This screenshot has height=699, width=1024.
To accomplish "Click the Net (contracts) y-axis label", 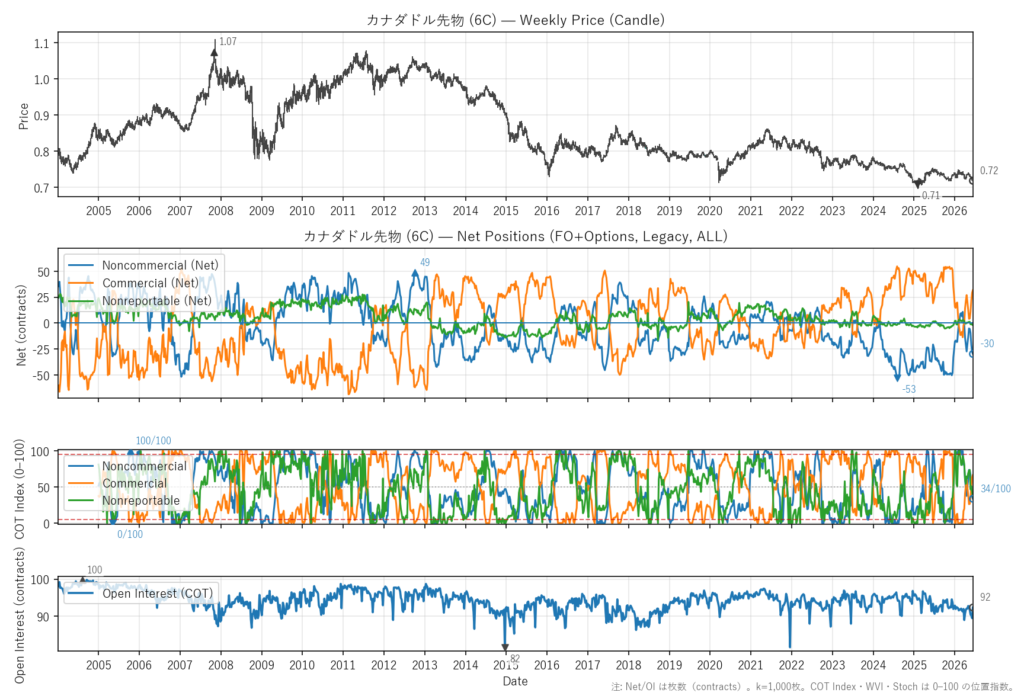I will tap(22, 325).
